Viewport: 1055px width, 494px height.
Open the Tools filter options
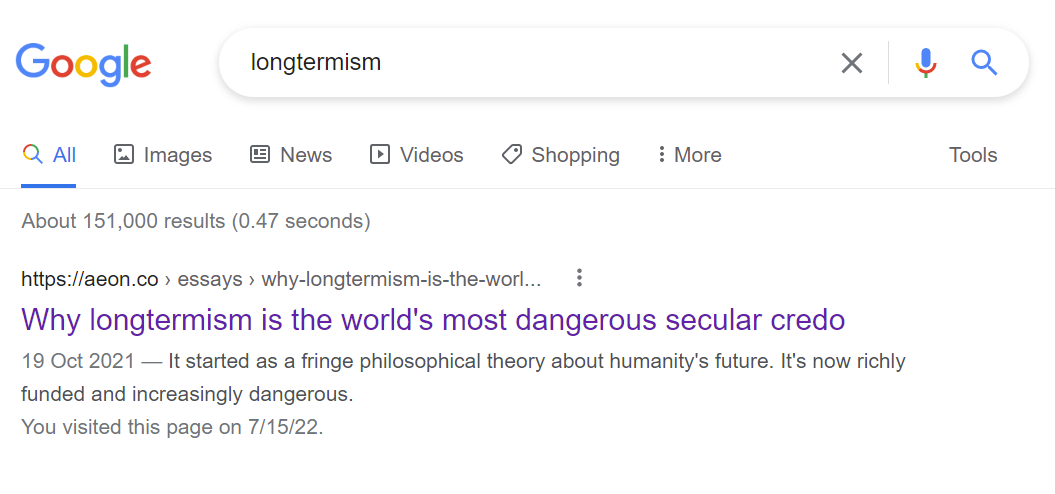[973, 155]
